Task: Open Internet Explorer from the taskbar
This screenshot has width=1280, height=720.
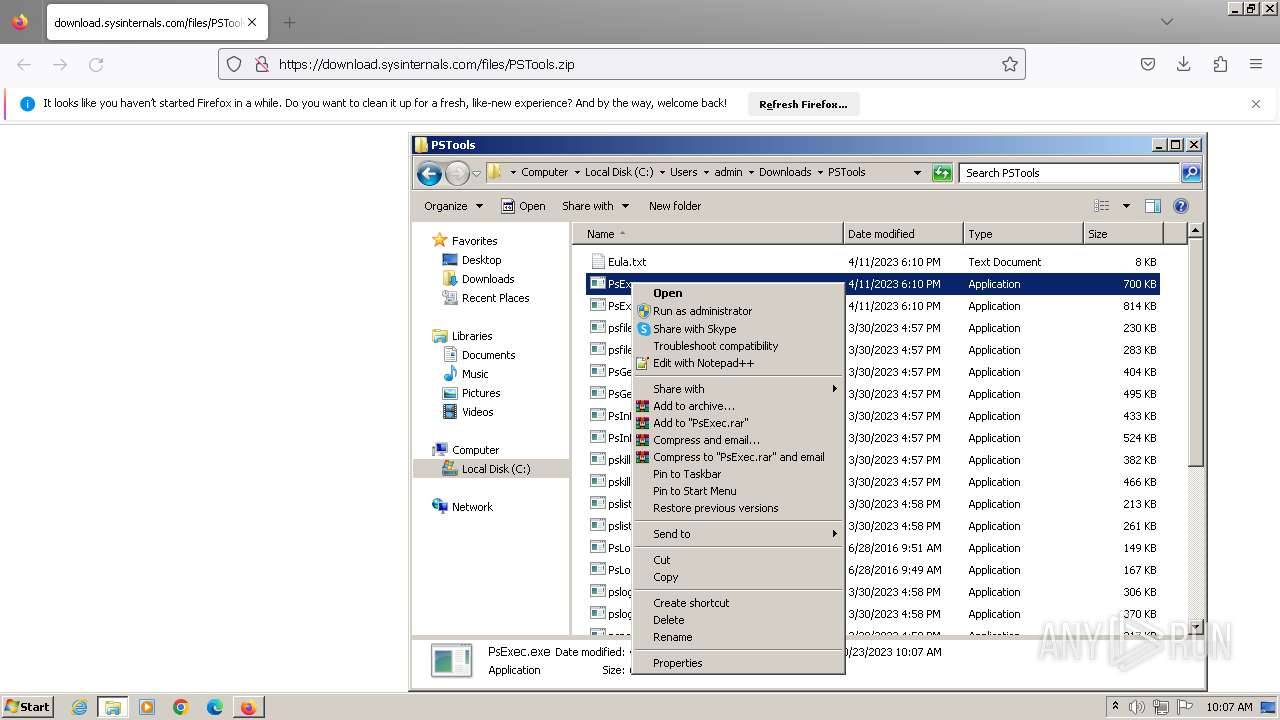Action: [x=79, y=707]
